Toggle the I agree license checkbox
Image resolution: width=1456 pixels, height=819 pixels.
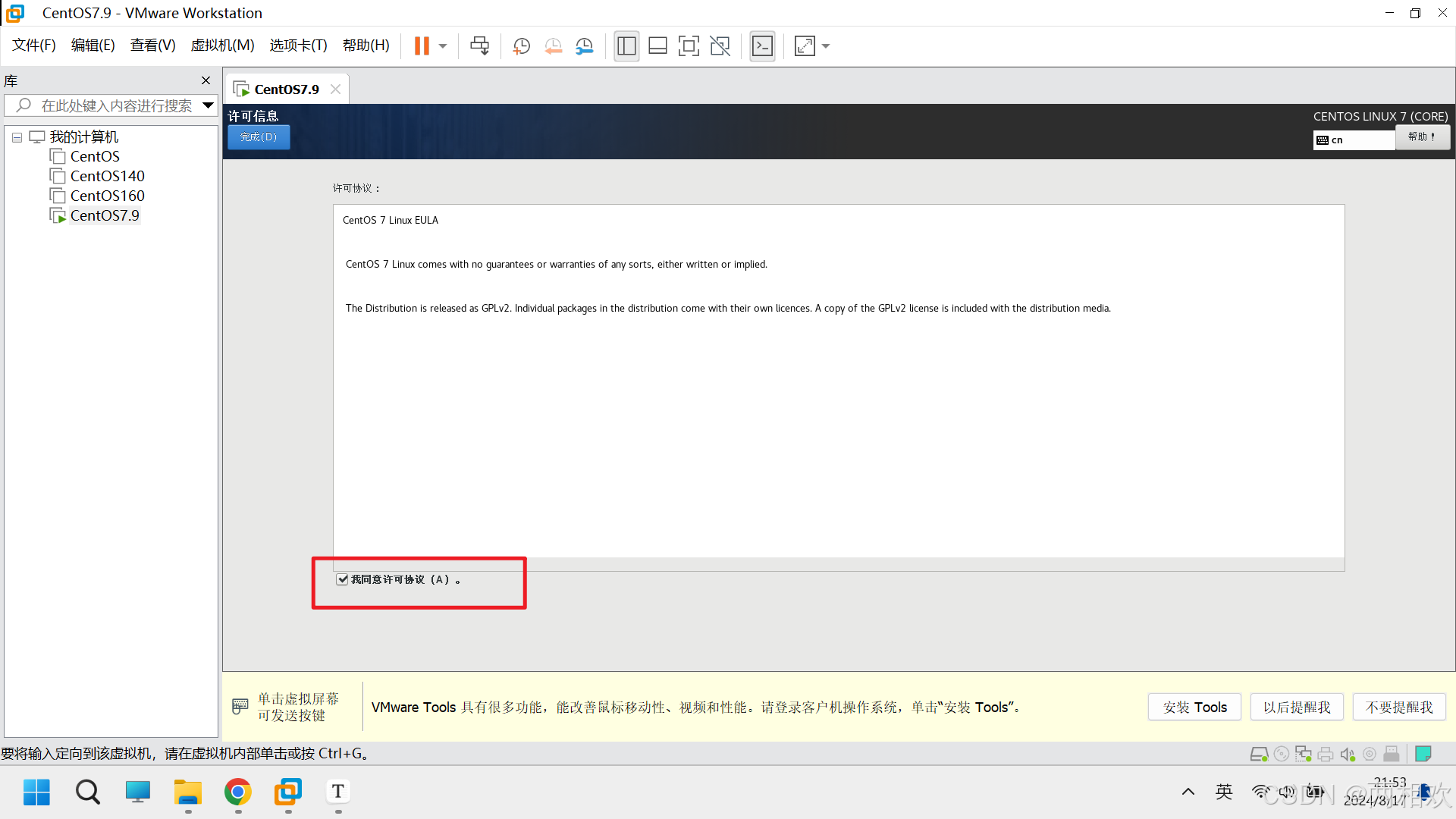pyautogui.click(x=343, y=579)
